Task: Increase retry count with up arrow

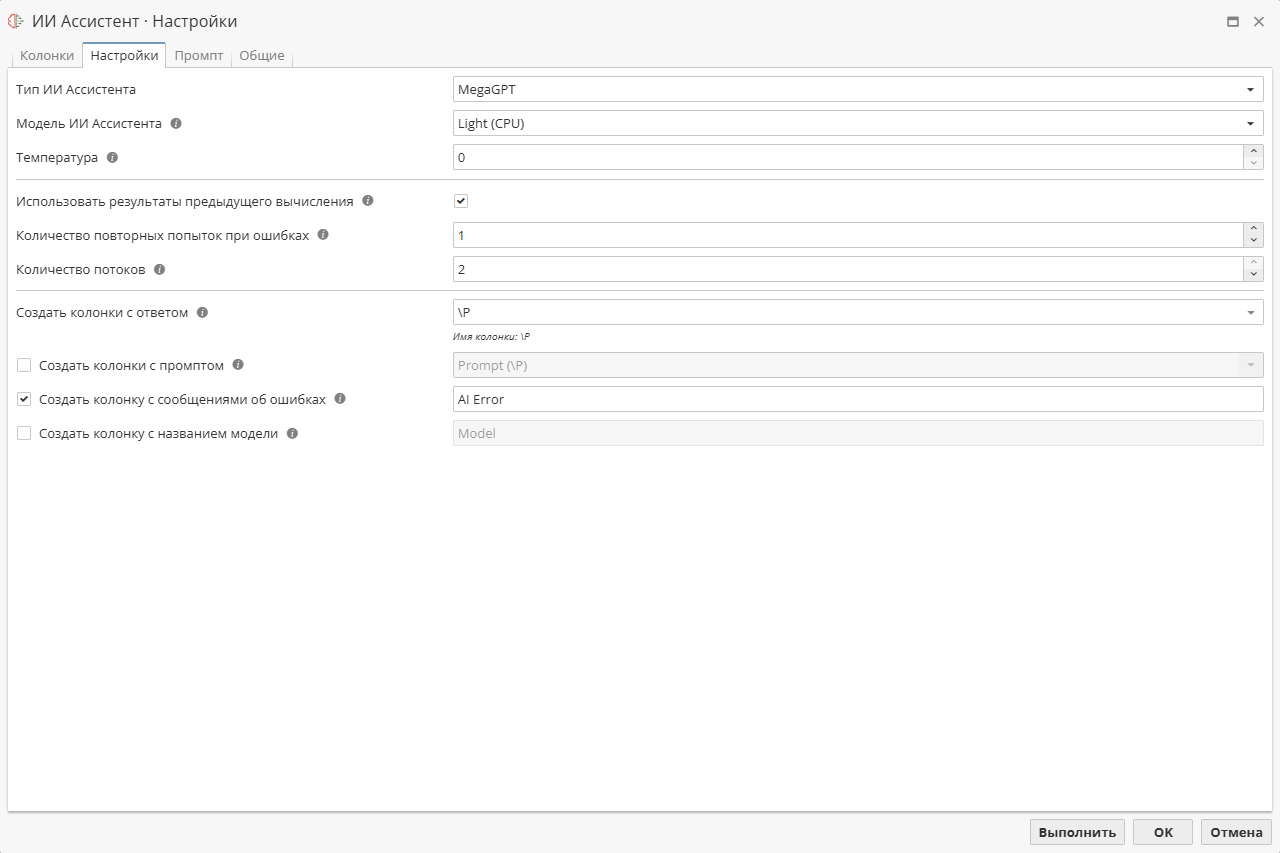Action: tap(1254, 229)
